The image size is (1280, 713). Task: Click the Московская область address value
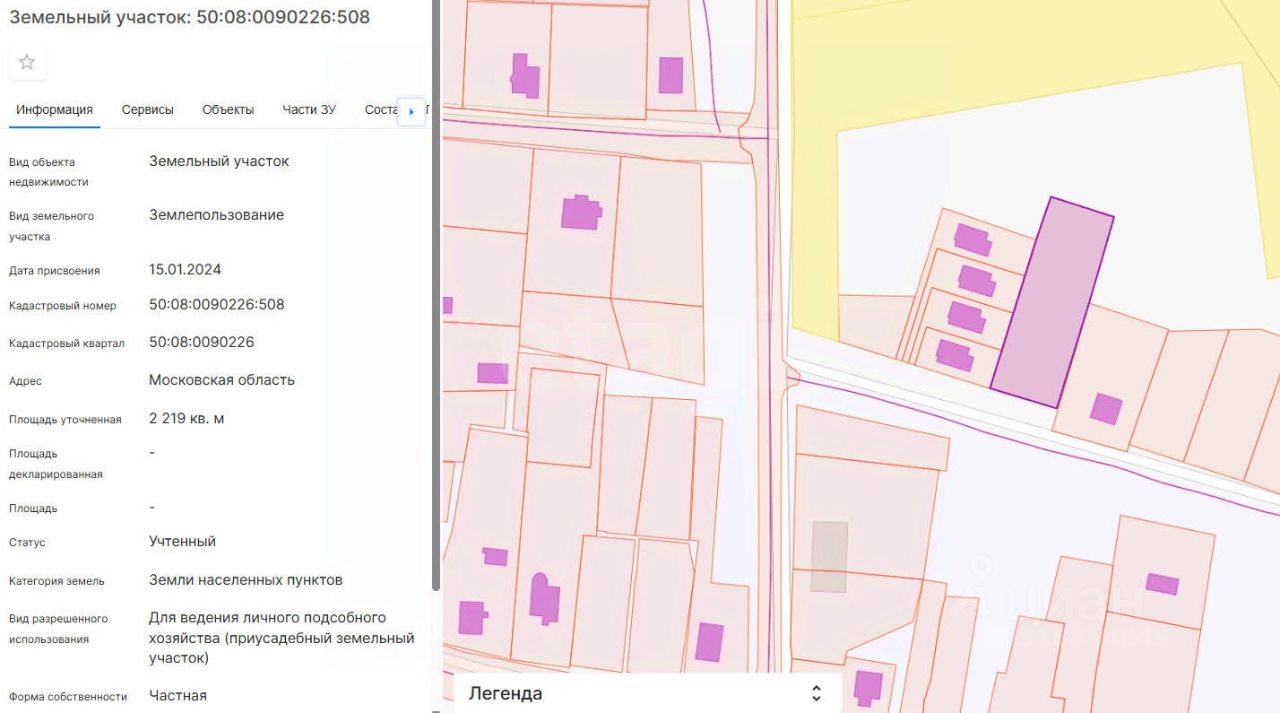[221, 380]
